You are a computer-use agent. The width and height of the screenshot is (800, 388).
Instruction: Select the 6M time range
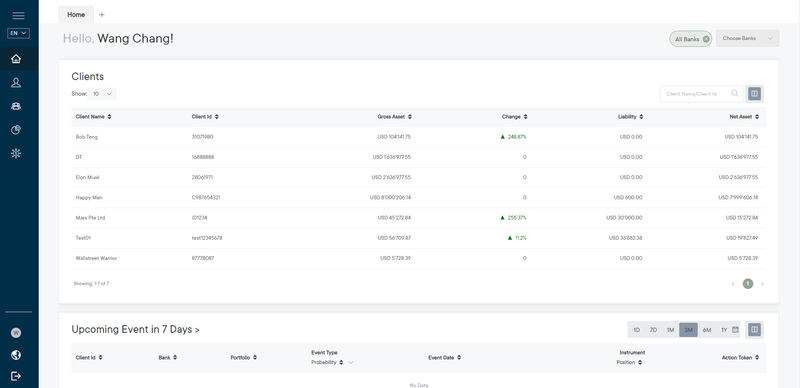tap(707, 330)
